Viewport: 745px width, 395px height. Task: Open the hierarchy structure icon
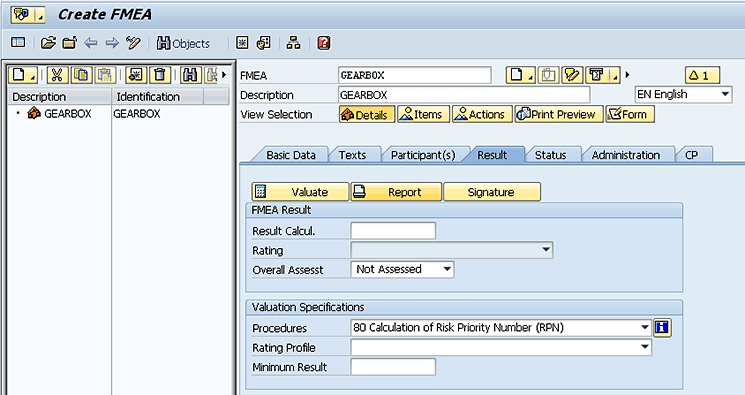(x=293, y=43)
